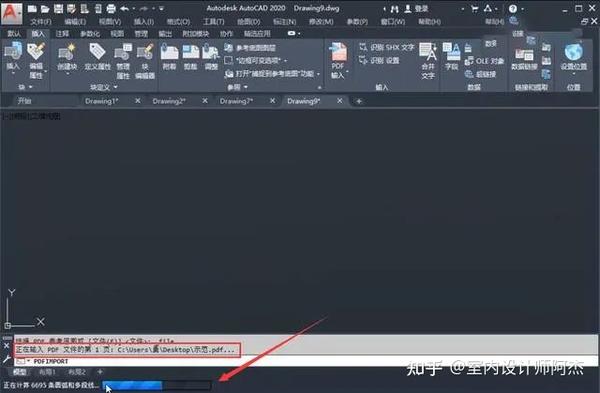Click the Save As quick-access icon

click(71, 8)
